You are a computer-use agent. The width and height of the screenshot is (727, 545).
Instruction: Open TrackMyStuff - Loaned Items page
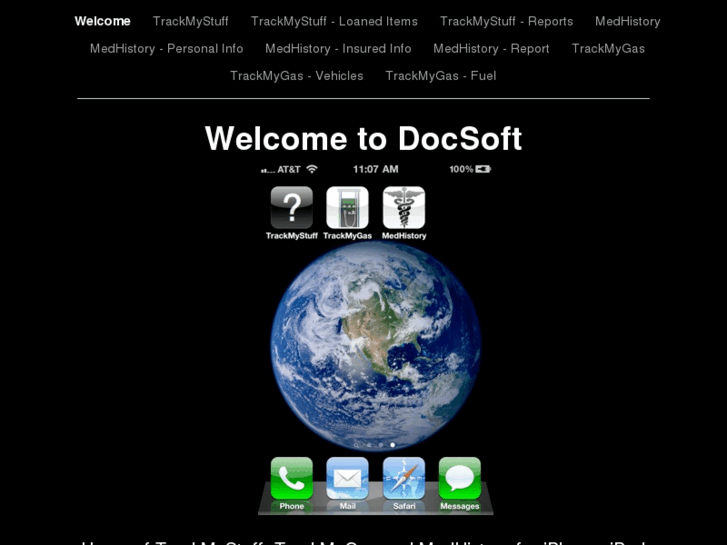(334, 21)
